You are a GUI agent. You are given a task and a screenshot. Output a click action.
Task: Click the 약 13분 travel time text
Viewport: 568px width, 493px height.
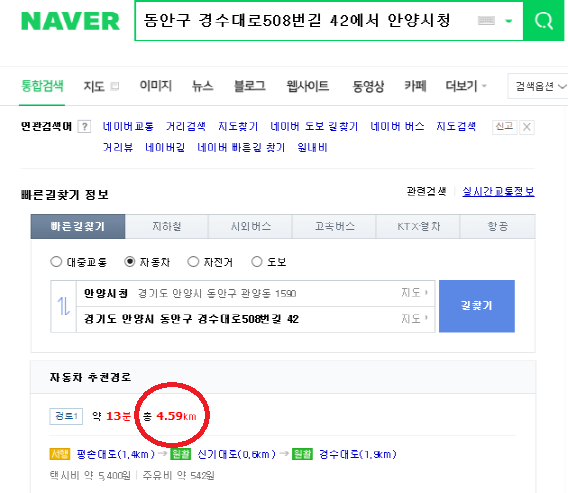(x=112, y=416)
